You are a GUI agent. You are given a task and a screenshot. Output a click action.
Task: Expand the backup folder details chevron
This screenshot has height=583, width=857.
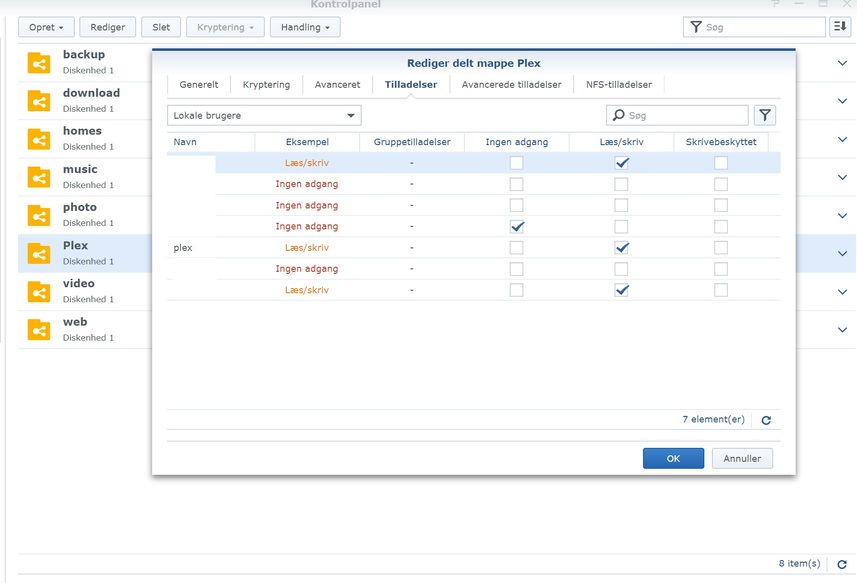click(842, 63)
